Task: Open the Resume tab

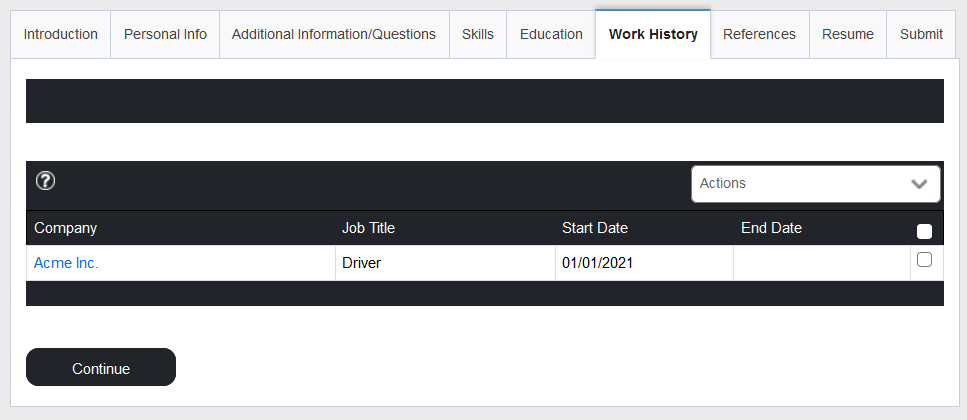Action: click(847, 35)
